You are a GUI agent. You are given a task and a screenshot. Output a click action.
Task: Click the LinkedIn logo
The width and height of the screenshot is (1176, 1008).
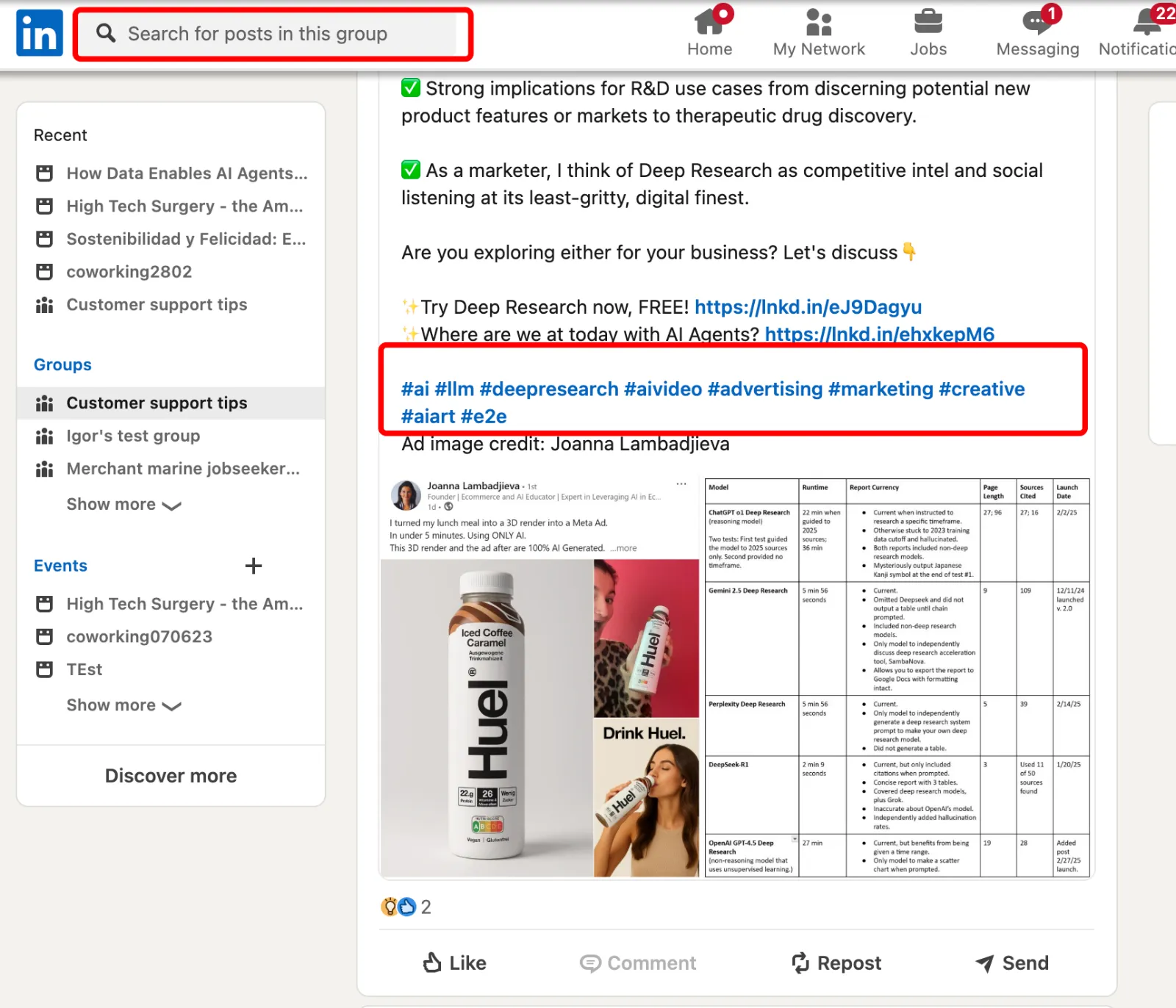coord(40,33)
